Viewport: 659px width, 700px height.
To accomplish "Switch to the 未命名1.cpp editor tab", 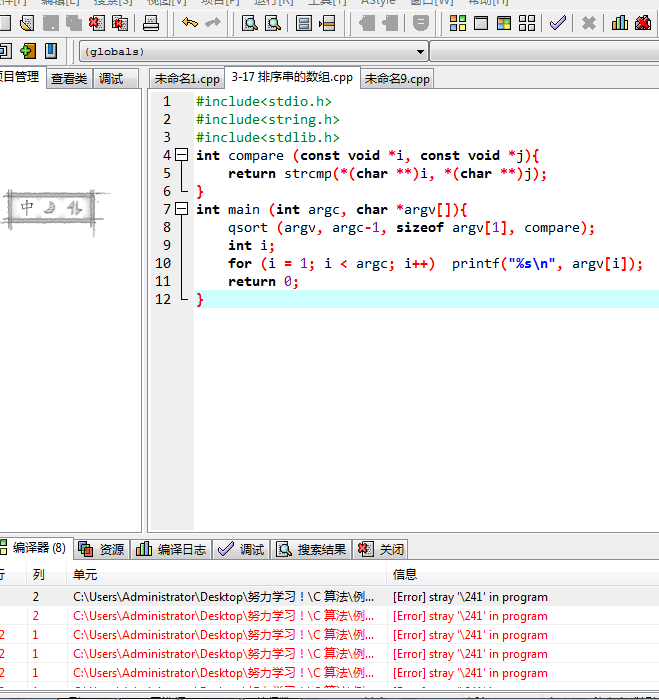I will (186, 78).
